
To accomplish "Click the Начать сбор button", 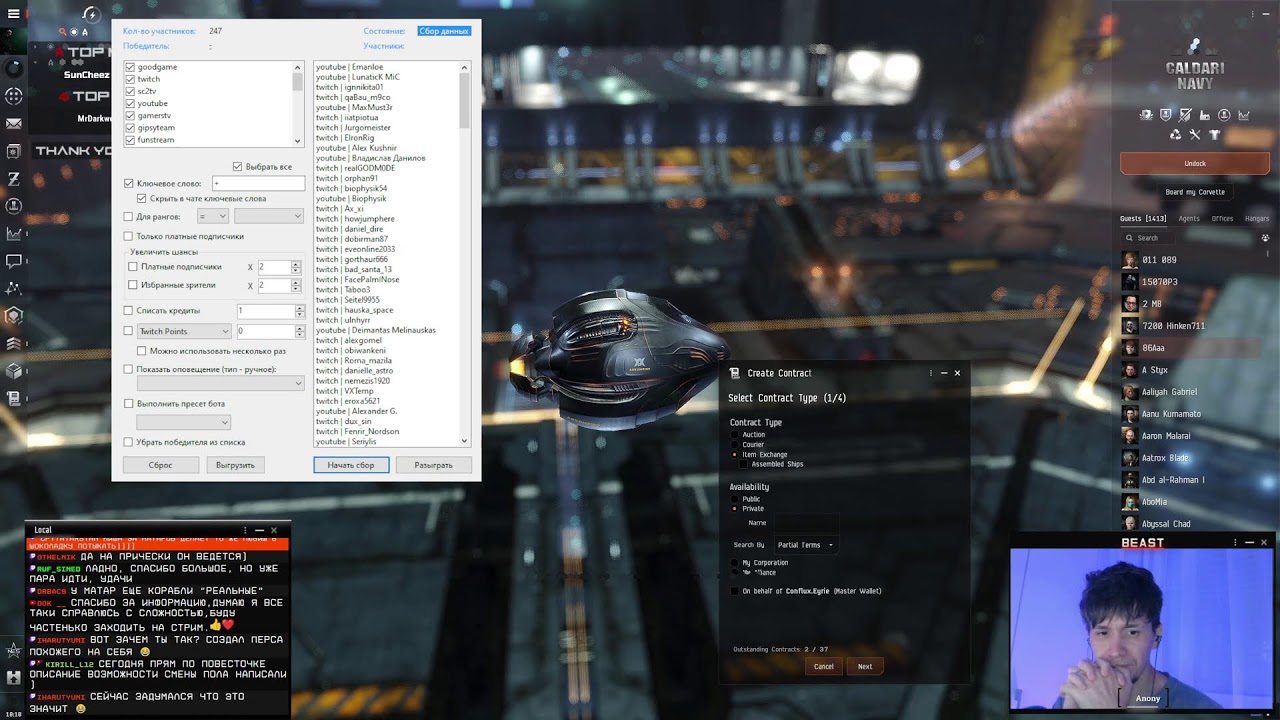I will [x=351, y=465].
